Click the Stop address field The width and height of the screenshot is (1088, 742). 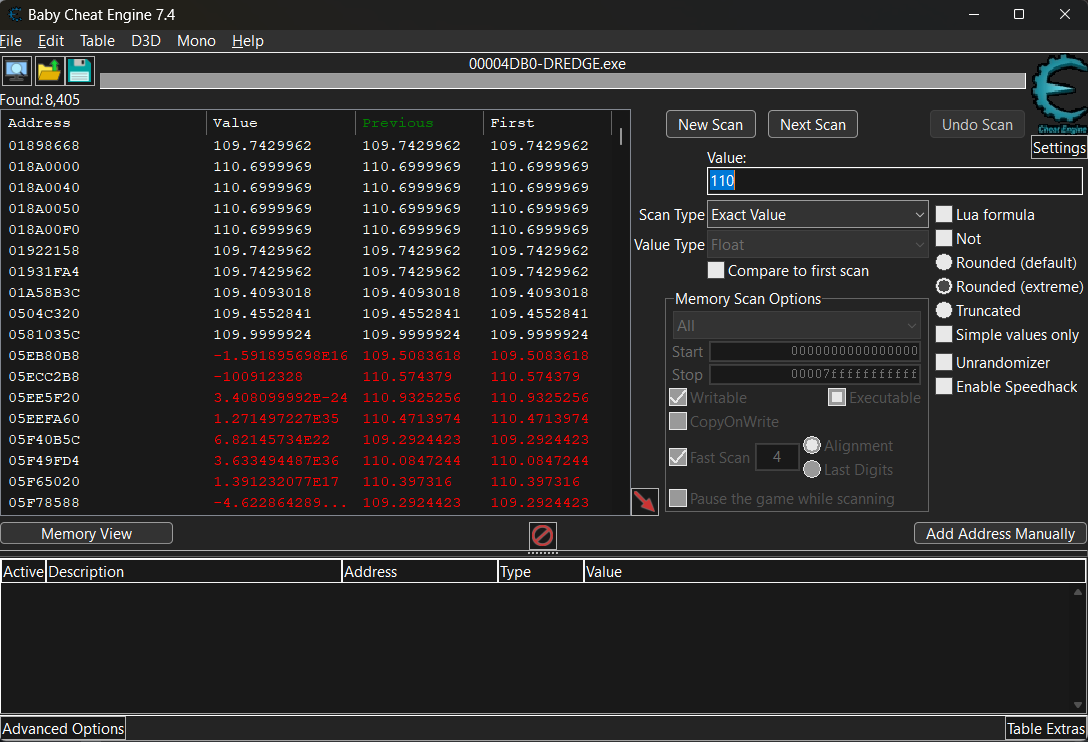(x=815, y=374)
